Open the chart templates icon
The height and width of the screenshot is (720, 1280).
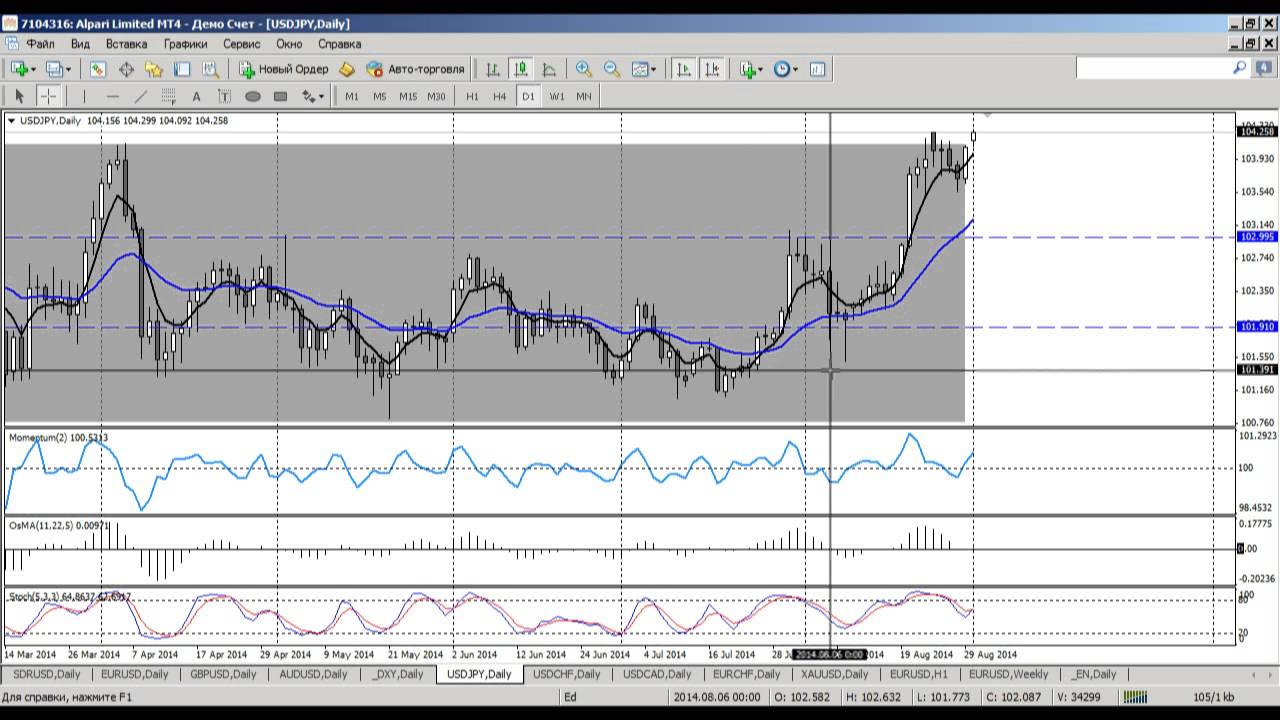click(x=818, y=69)
